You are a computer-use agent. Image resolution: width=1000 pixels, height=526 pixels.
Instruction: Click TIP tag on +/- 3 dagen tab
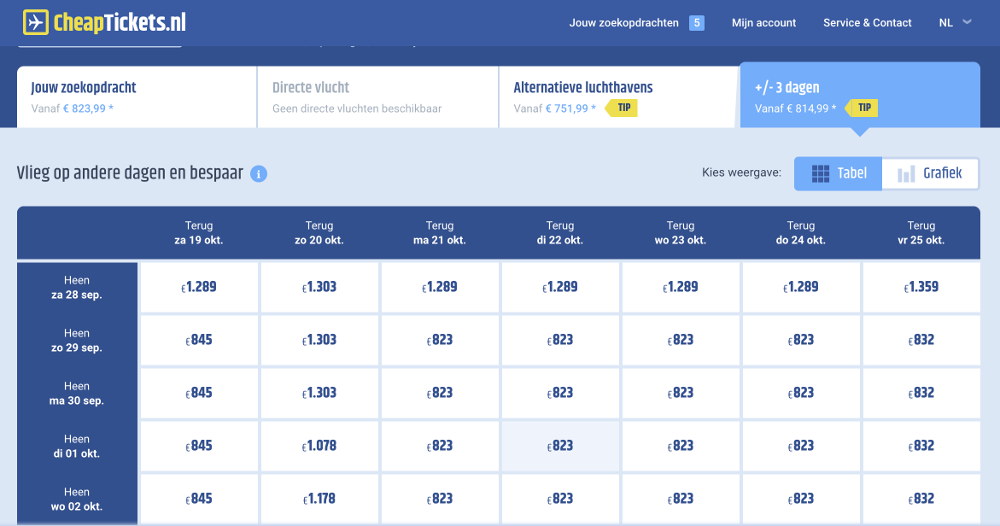862,108
